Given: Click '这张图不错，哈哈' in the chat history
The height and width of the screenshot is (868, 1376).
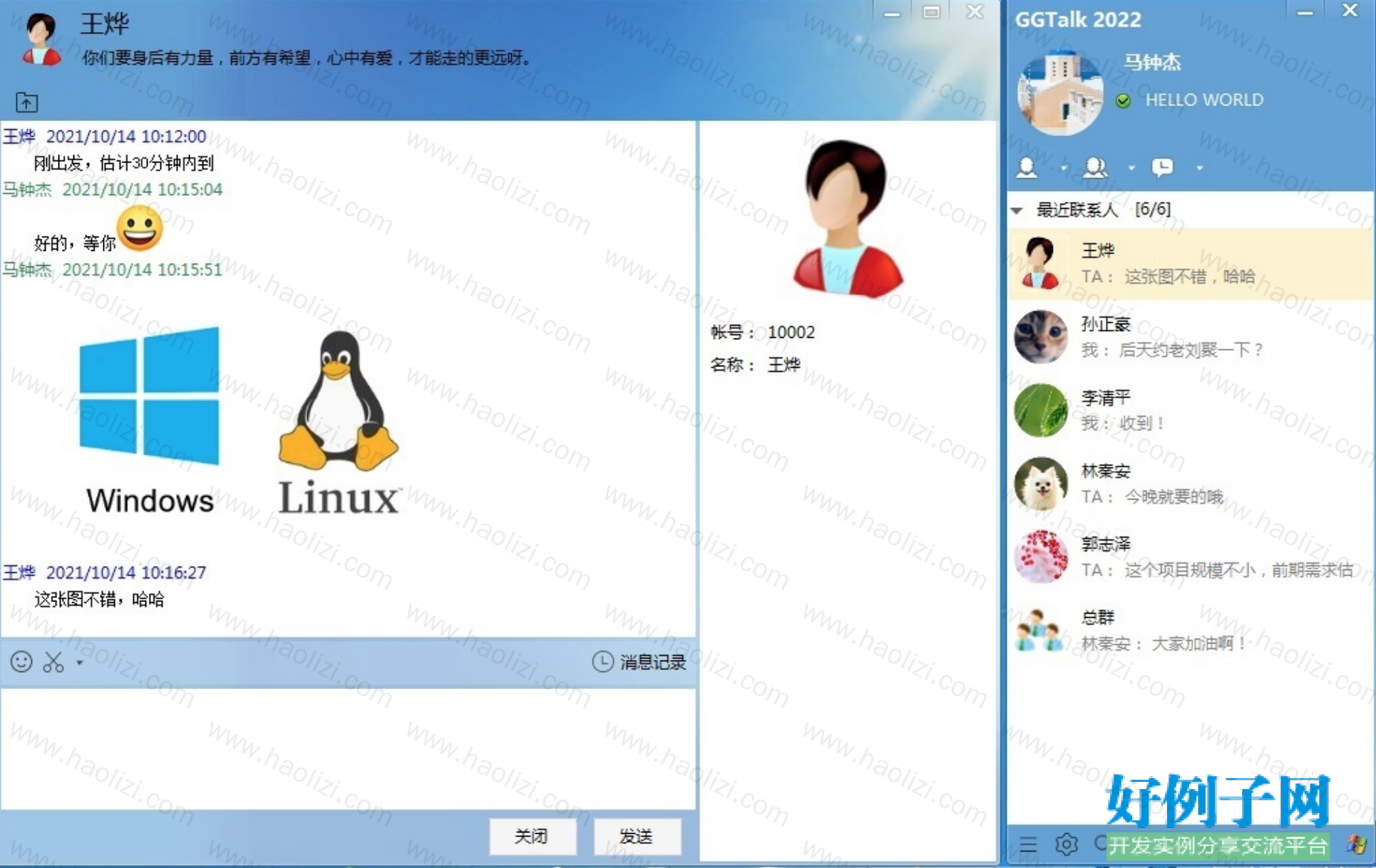Looking at the screenshot, I should (x=100, y=599).
